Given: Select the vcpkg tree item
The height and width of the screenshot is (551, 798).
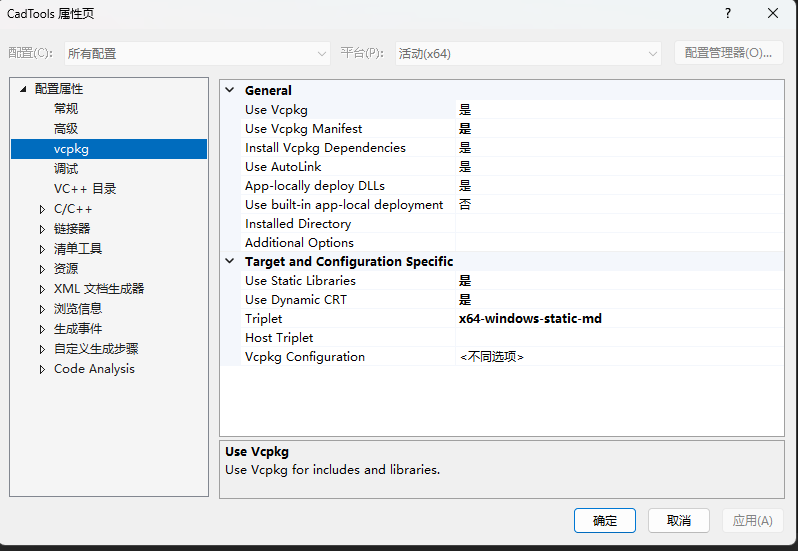Looking at the screenshot, I should point(109,149).
